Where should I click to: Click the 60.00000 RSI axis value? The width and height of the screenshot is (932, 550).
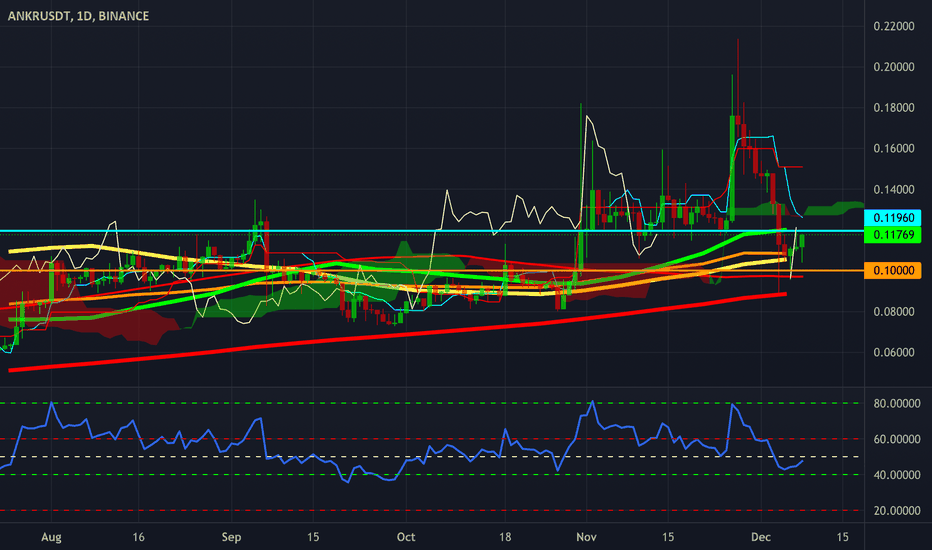tap(896, 439)
